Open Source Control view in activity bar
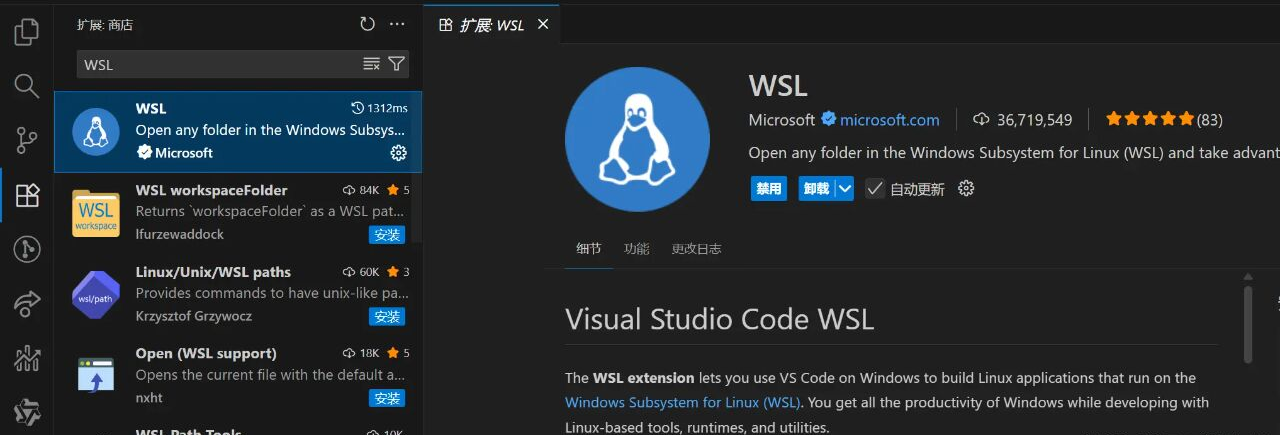The width and height of the screenshot is (1280, 435). pos(27,140)
